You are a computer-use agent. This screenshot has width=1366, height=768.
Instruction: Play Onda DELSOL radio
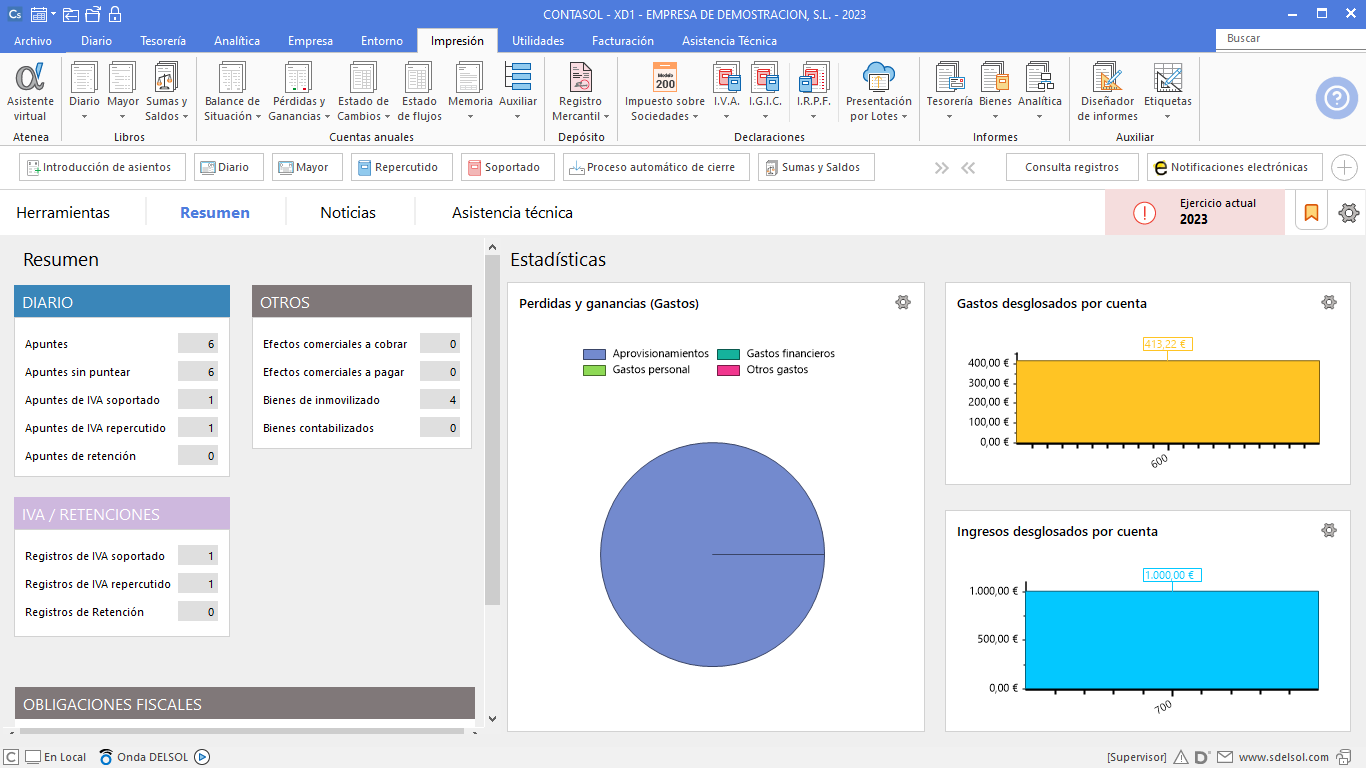click(x=202, y=757)
